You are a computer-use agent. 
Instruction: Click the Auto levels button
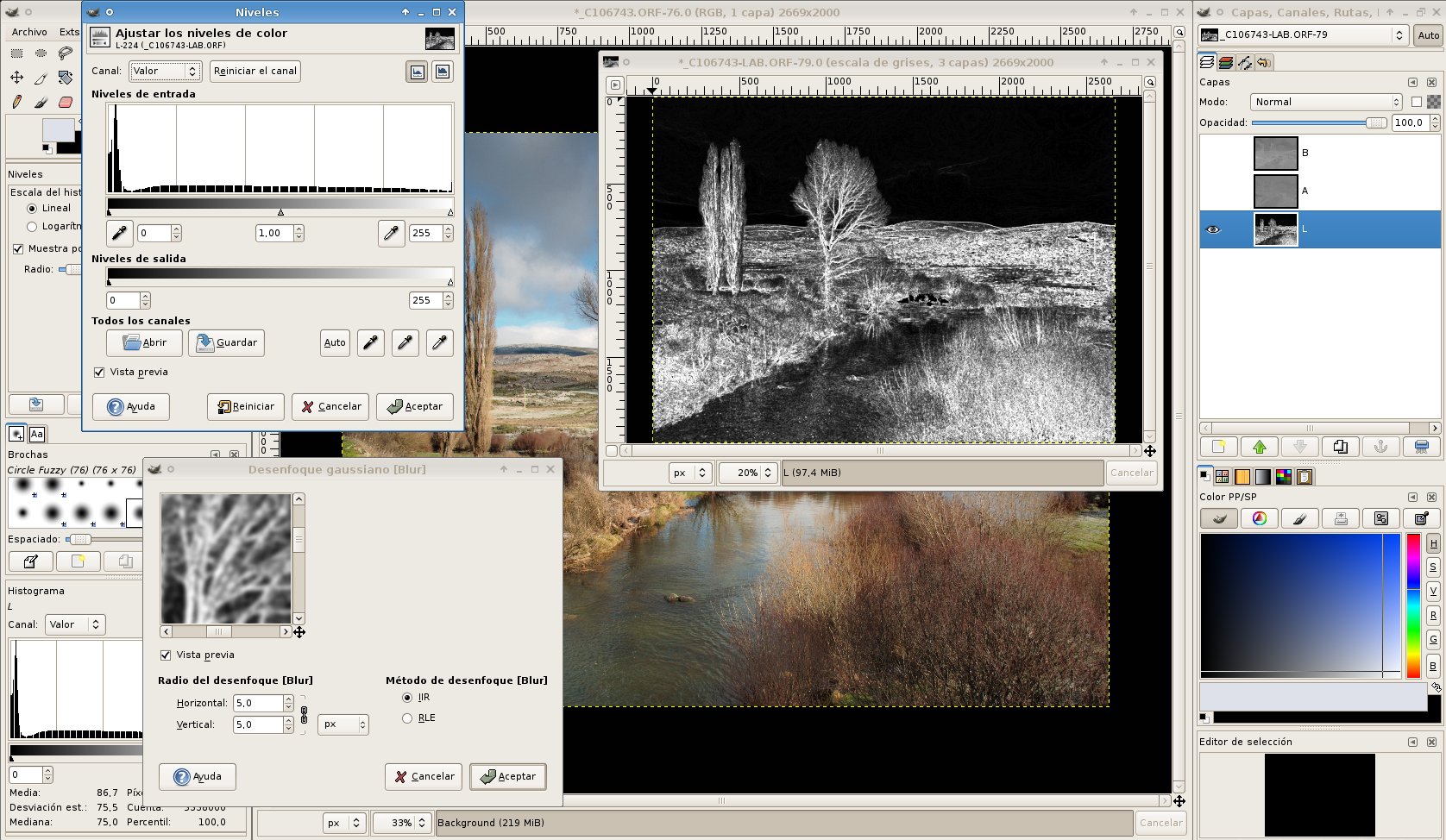click(335, 342)
